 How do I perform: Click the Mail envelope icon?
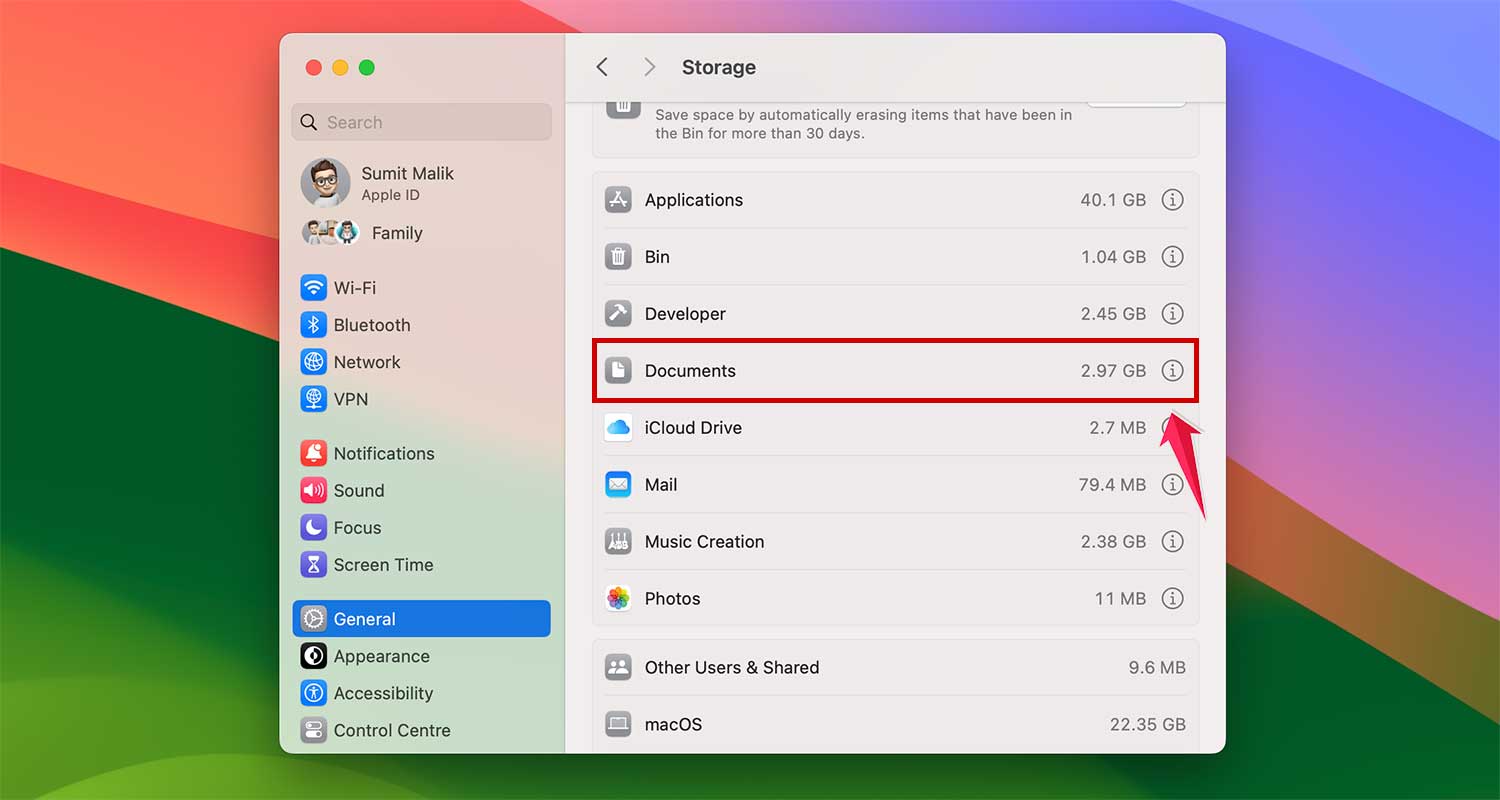point(617,484)
